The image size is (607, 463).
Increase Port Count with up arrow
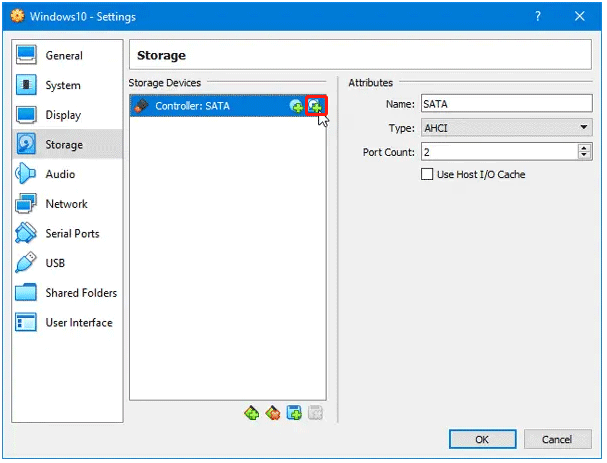pos(584,148)
